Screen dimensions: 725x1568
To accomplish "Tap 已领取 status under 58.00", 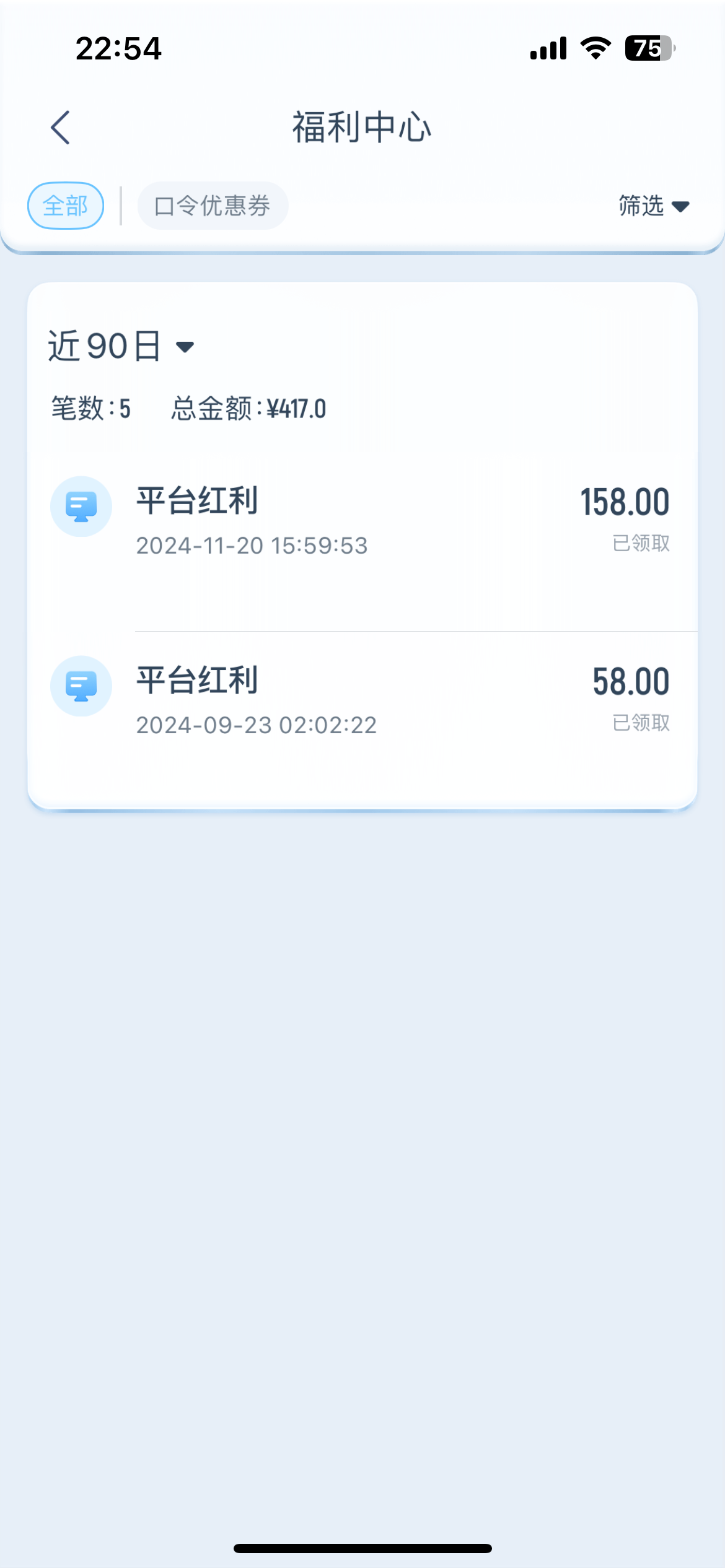I will [x=641, y=723].
